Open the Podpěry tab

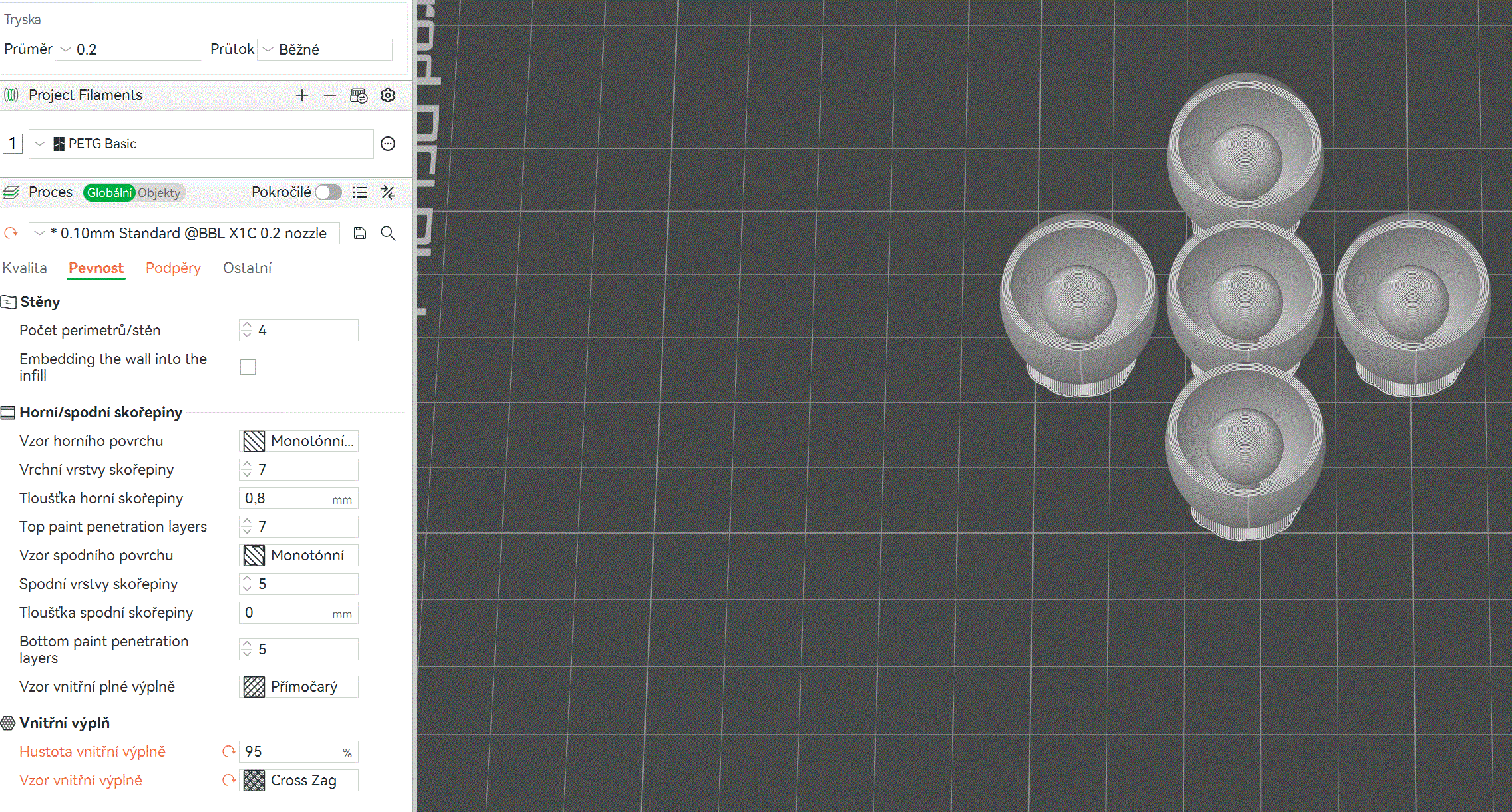point(173,268)
